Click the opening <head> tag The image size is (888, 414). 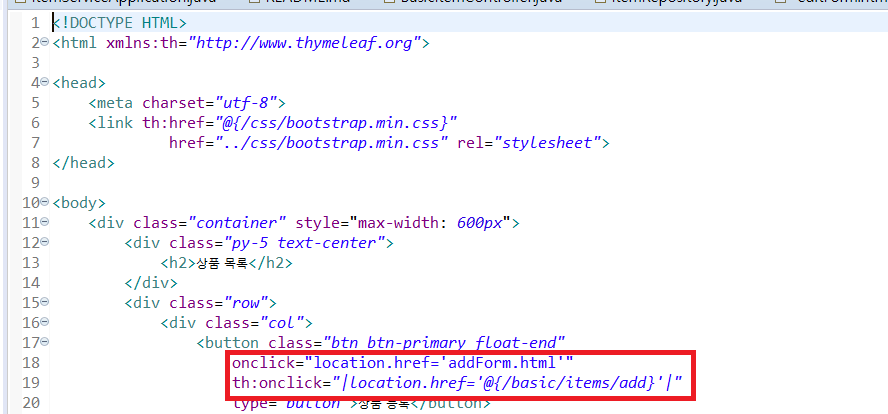pos(79,83)
